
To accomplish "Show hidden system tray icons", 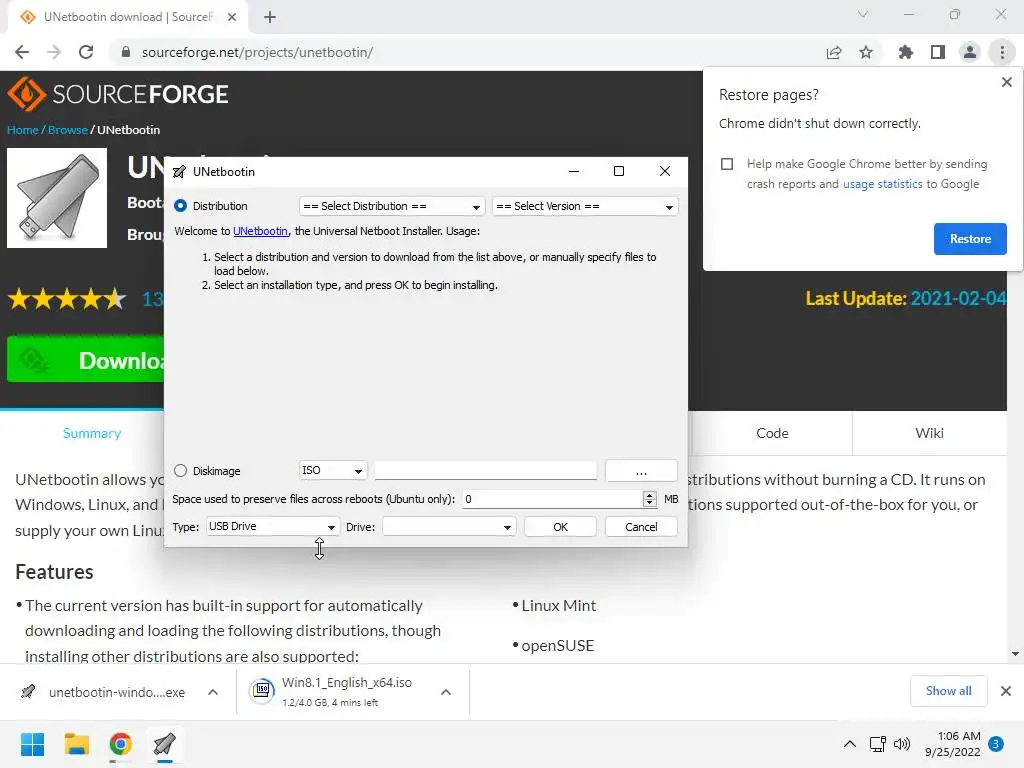I will pos(850,744).
